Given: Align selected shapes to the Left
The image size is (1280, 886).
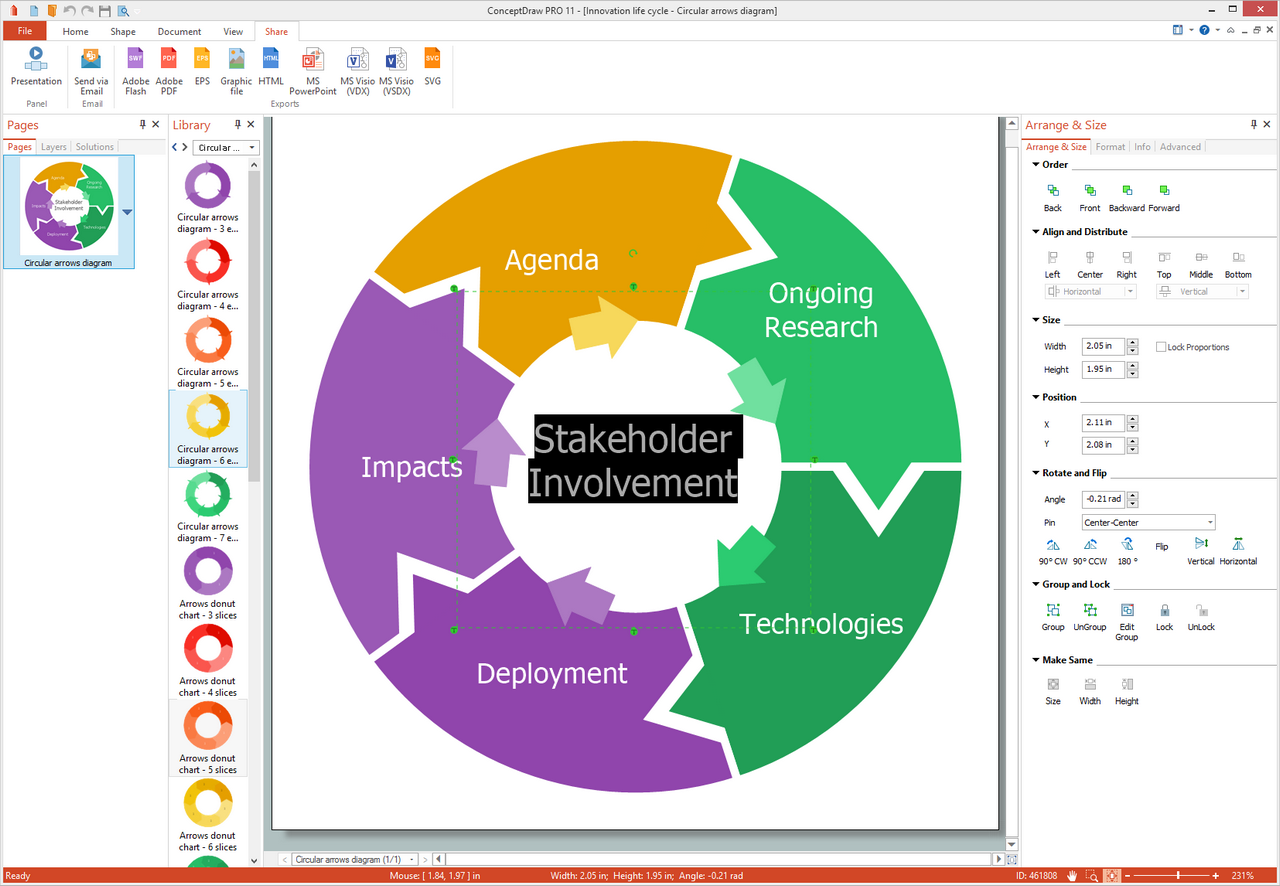Looking at the screenshot, I should [1052, 262].
